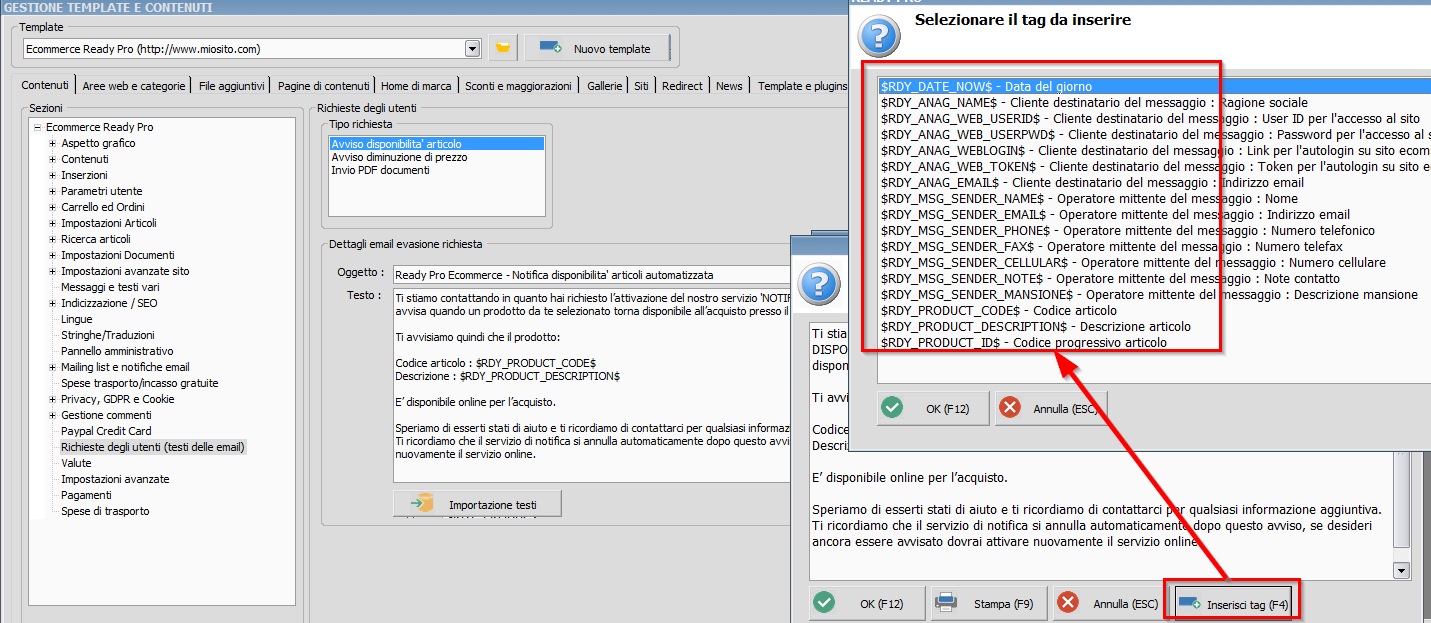Screen dimensions: 1431x623
Task: Click Annulla (ESC) in text editor dialog
Action: tap(1109, 603)
